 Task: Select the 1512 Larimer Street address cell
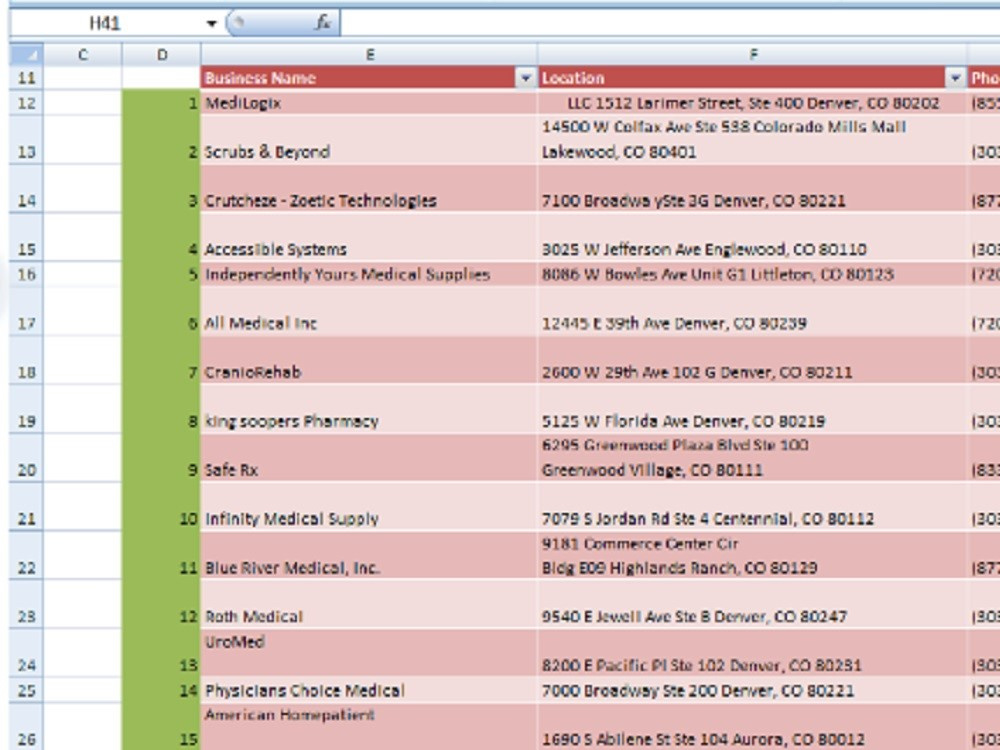753,103
